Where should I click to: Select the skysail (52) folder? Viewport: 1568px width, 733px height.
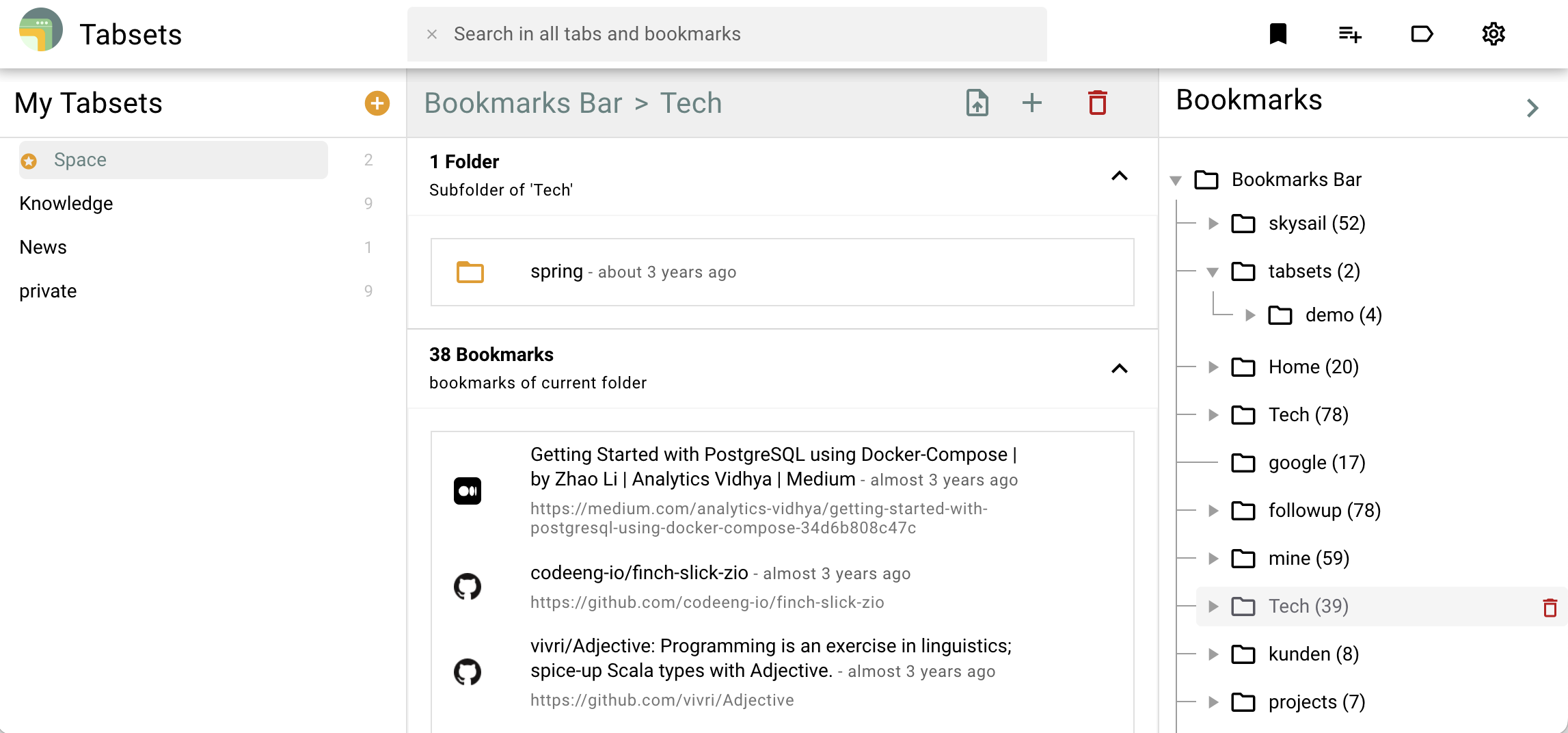[x=1316, y=224]
